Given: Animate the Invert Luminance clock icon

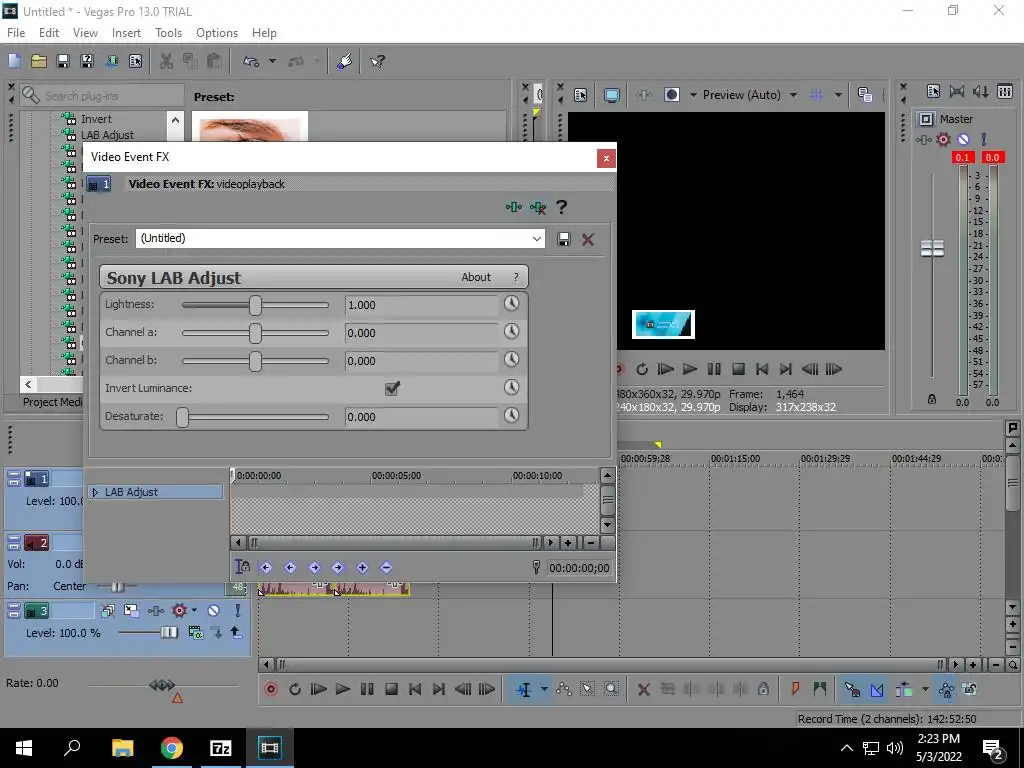Looking at the screenshot, I should [511, 387].
